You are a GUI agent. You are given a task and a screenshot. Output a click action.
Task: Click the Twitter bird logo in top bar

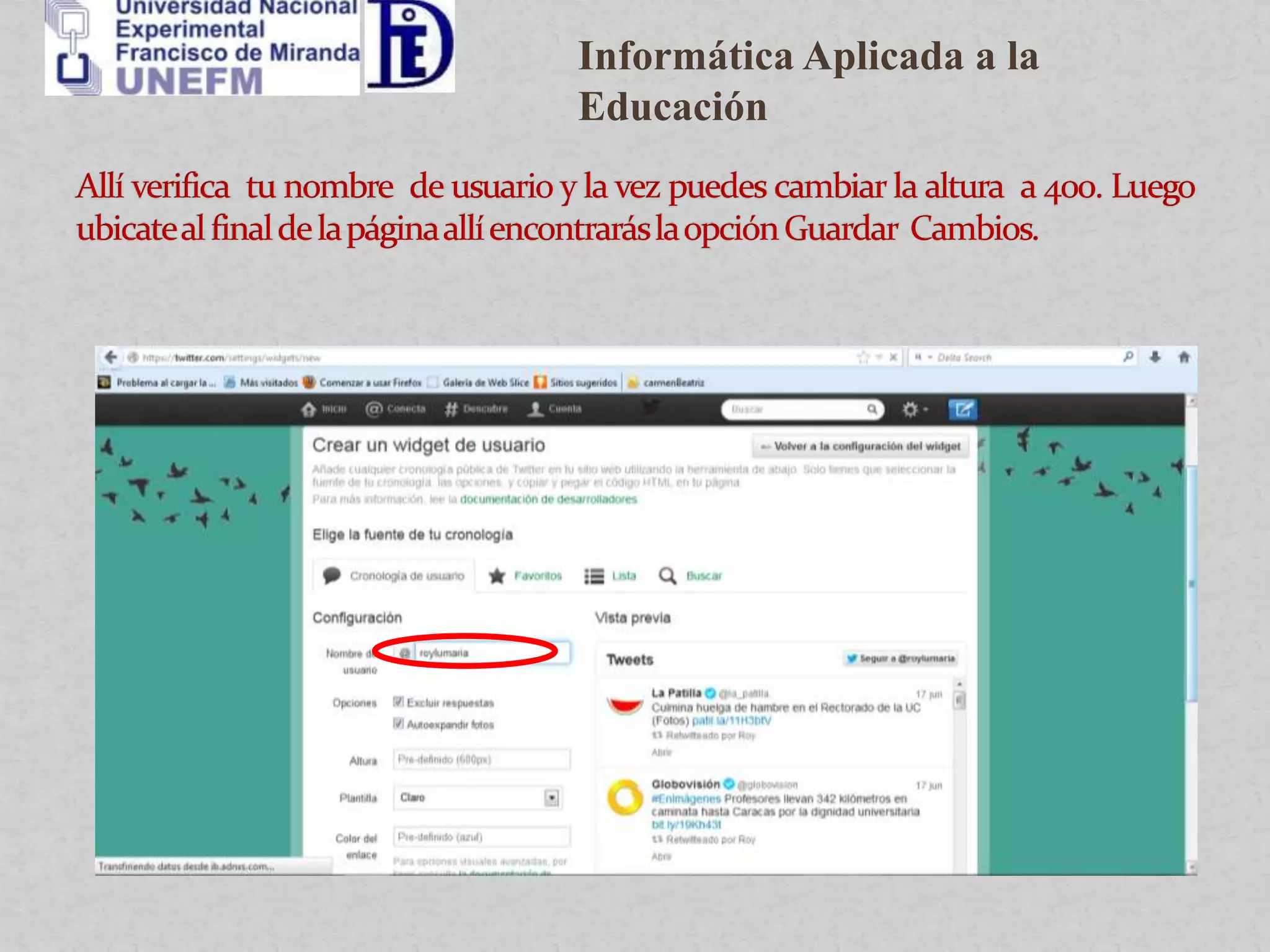(x=651, y=408)
